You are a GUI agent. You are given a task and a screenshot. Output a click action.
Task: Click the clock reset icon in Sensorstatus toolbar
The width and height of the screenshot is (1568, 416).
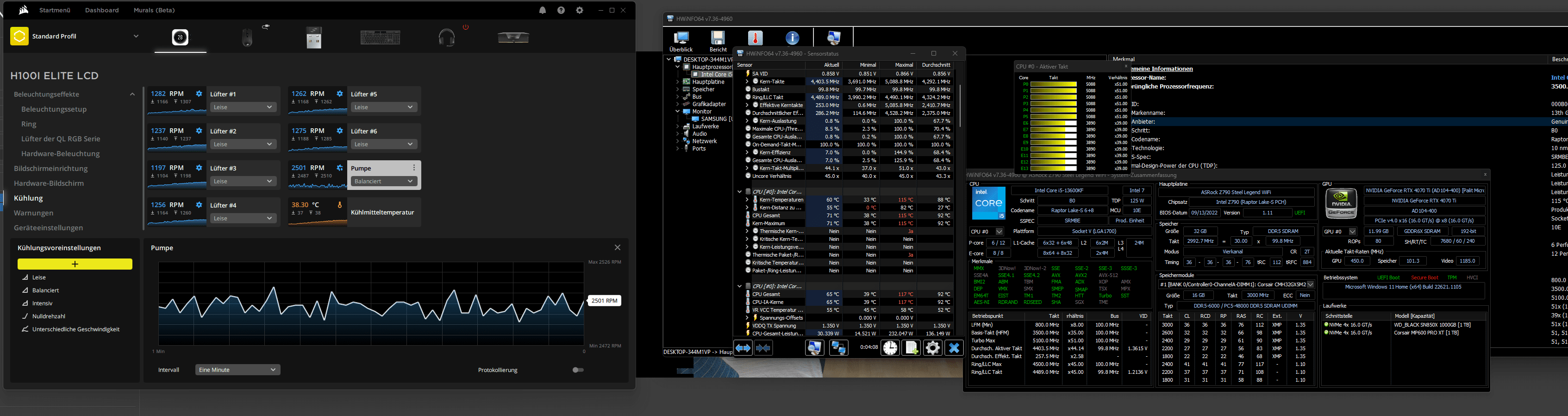click(890, 348)
